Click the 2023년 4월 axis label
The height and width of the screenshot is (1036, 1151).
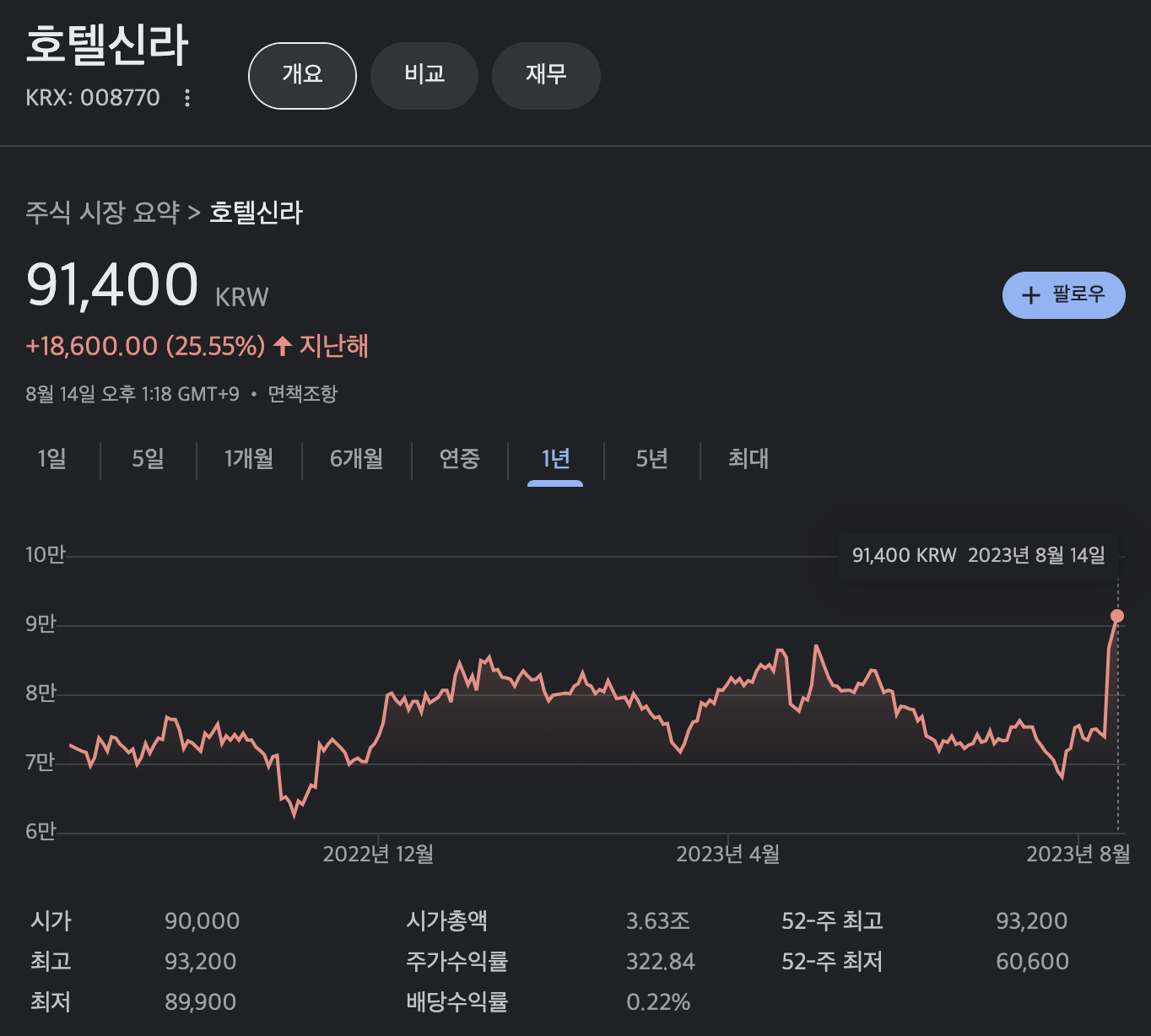(728, 855)
